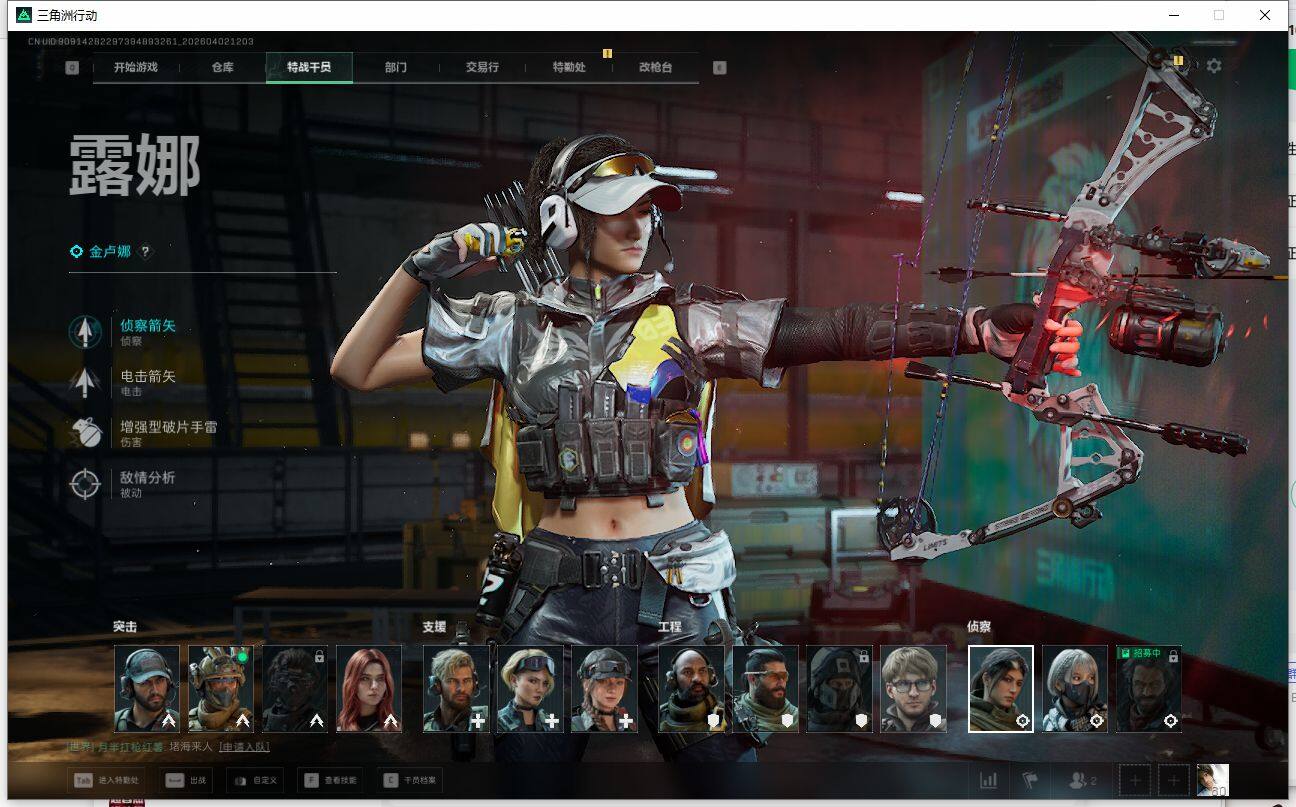
Task: Choose the blond bearded male support operator
Action: pyautogui.click(x=456, y=689)
